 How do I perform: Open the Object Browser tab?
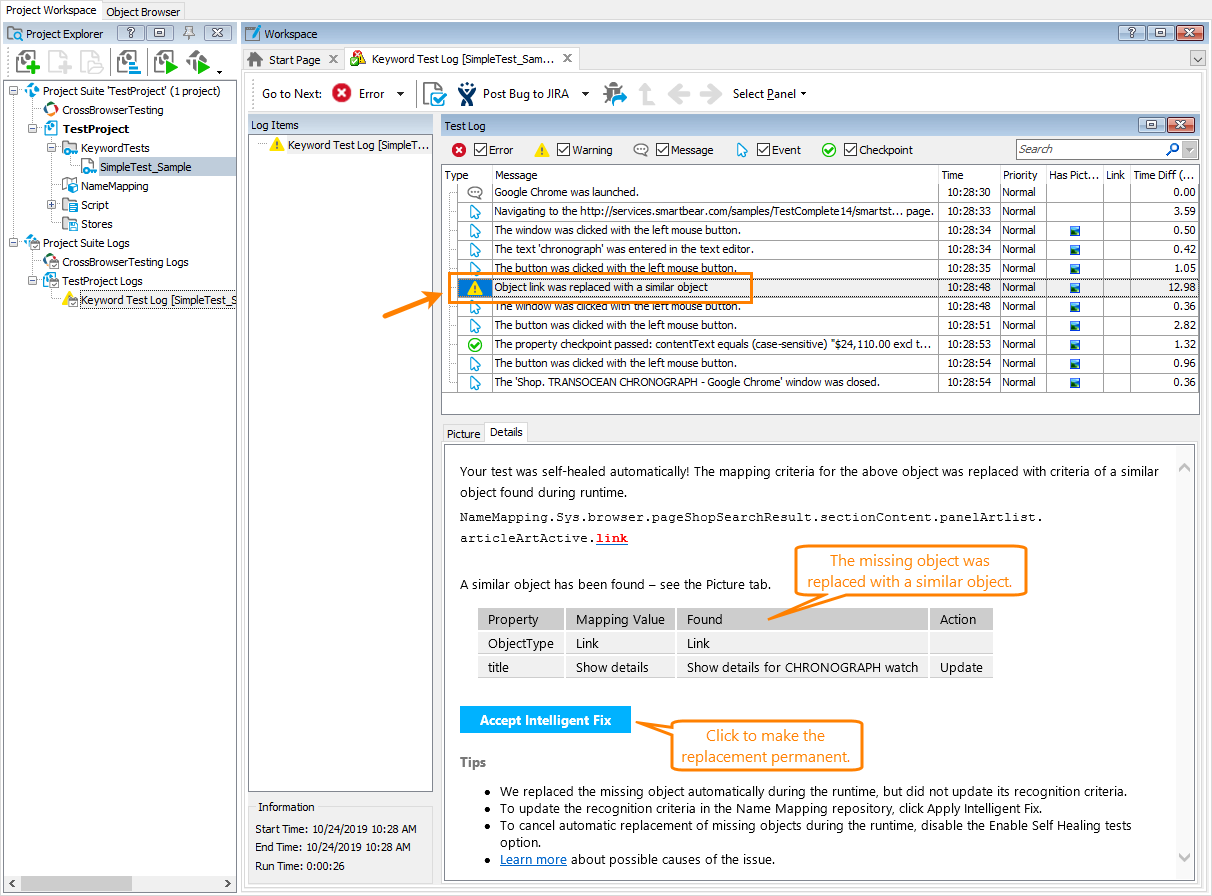pos(142,11)
